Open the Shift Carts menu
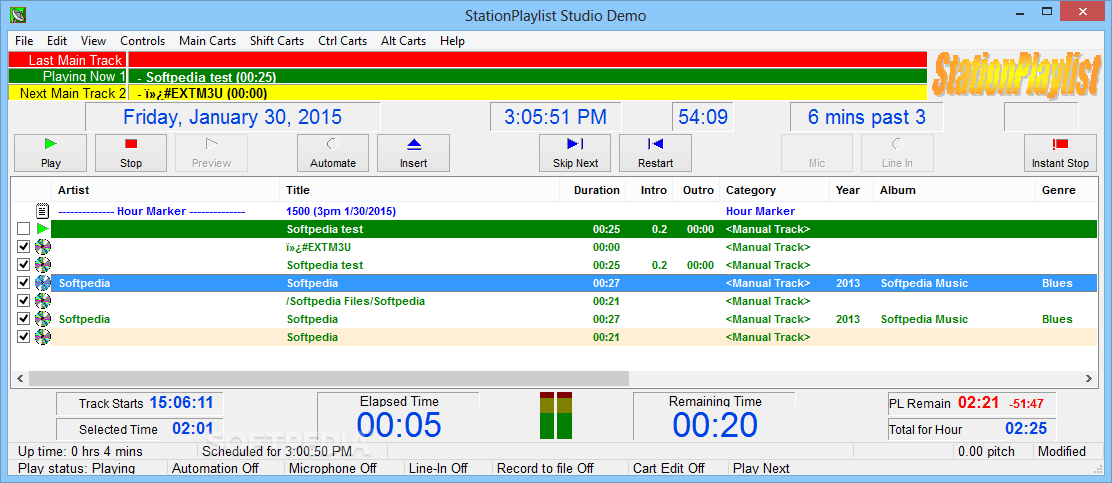1112x483 pixels. (x=277, y=41)
